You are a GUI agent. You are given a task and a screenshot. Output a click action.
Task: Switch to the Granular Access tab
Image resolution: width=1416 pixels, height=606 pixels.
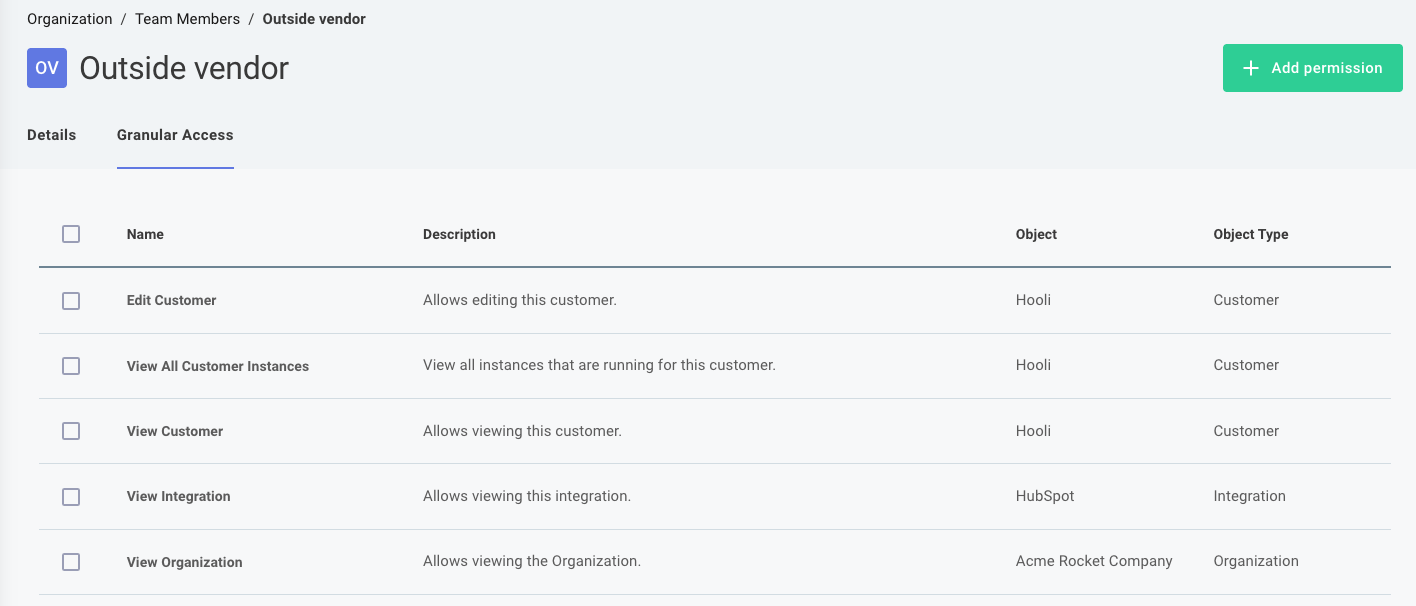click(x=175, y=135)
